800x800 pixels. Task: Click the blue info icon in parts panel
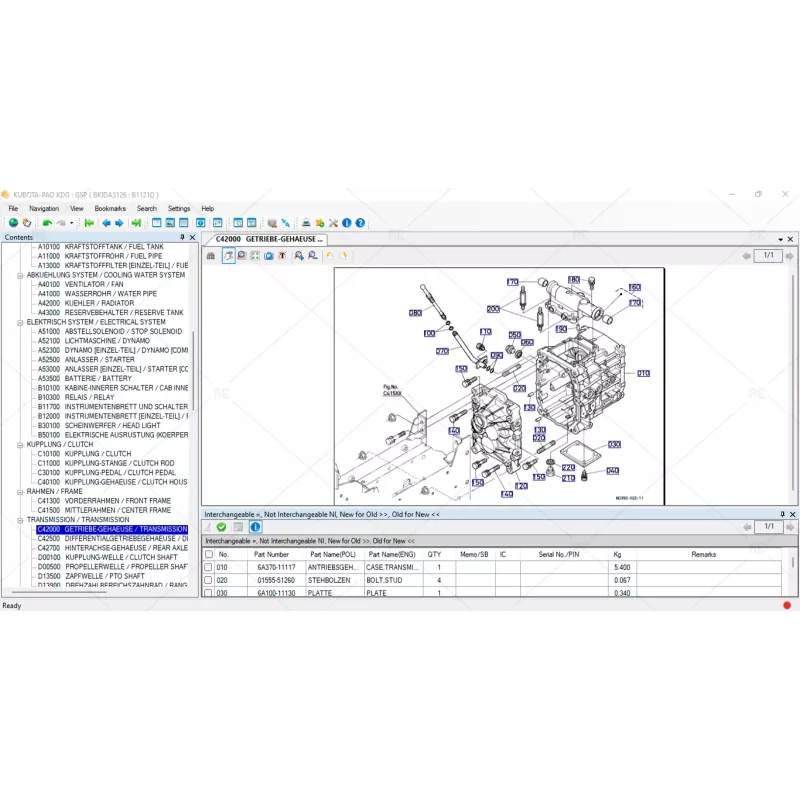click(x=255, y=527)
